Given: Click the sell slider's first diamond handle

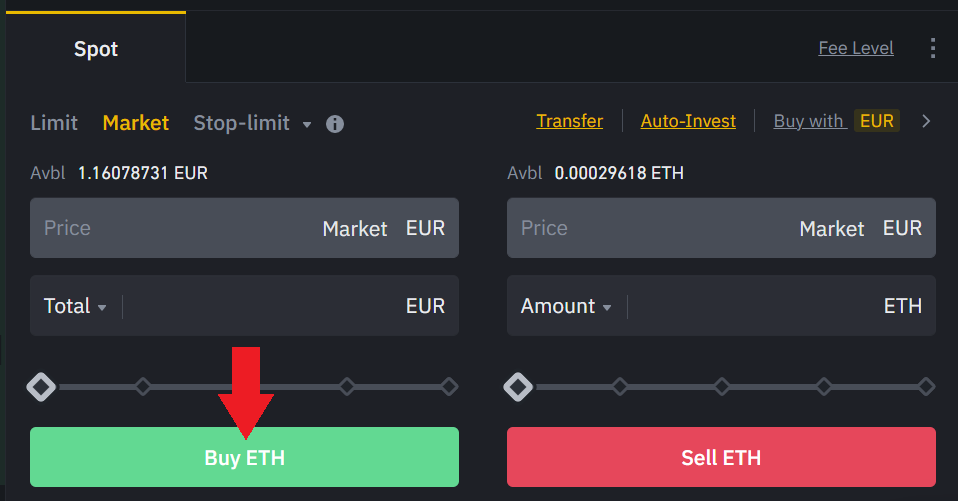Looking at the screenshot, I should click(518, 386).
